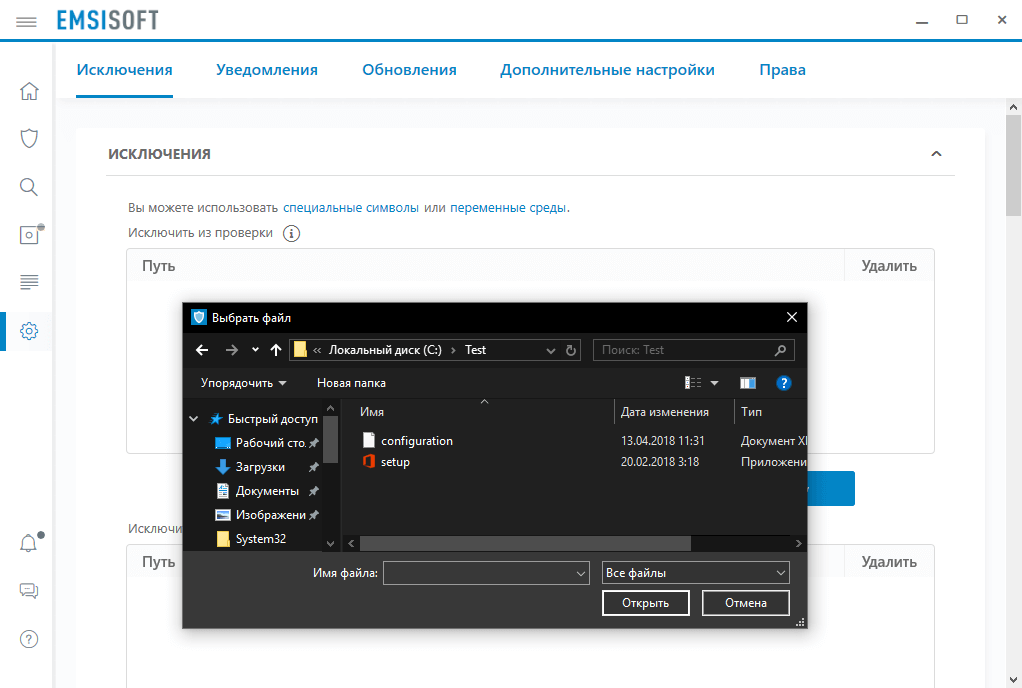The height and width of the screenshot is (688, 1022).
Task: Sort by the Тип column header
Action: click(x=752, y=412)
